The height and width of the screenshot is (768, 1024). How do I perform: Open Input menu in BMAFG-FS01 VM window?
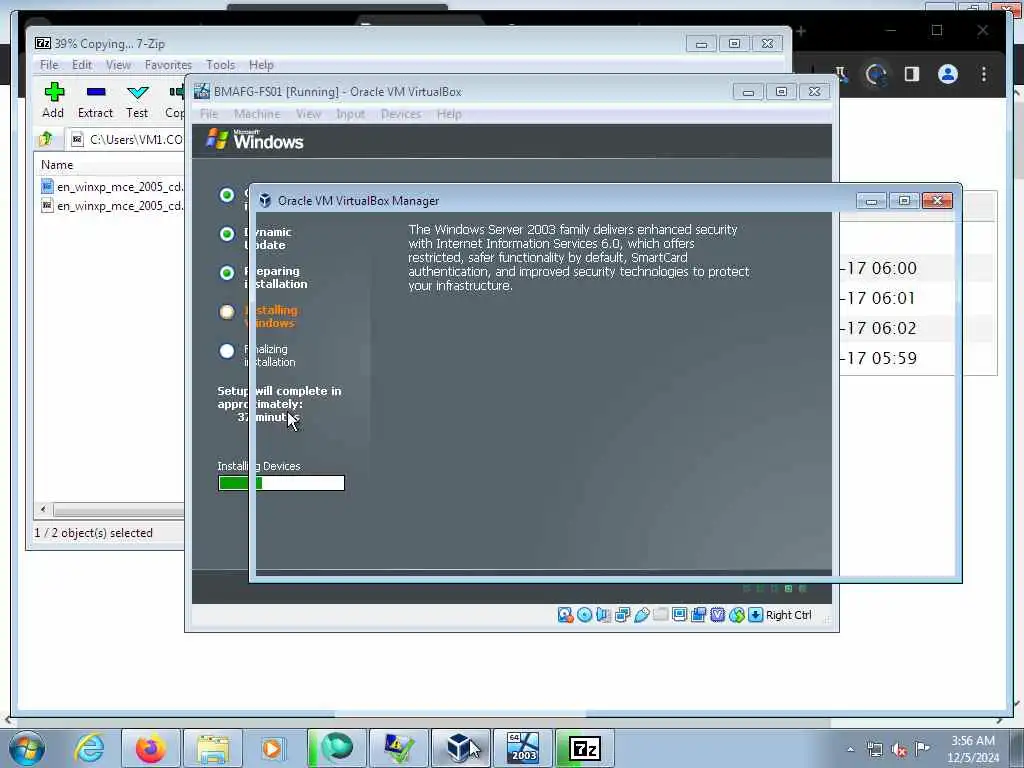pyautogui.click(x=351, y=114)
